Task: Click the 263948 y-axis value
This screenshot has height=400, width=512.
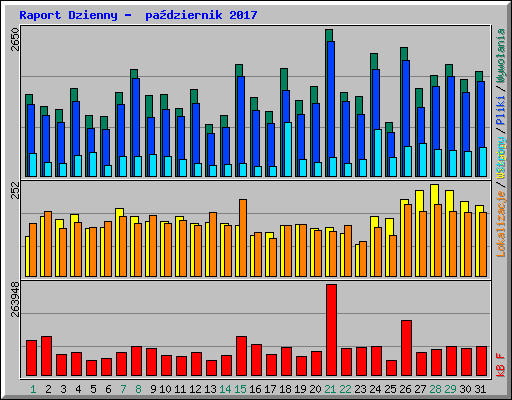Action: pyautogui.click(x=15, y=299)
